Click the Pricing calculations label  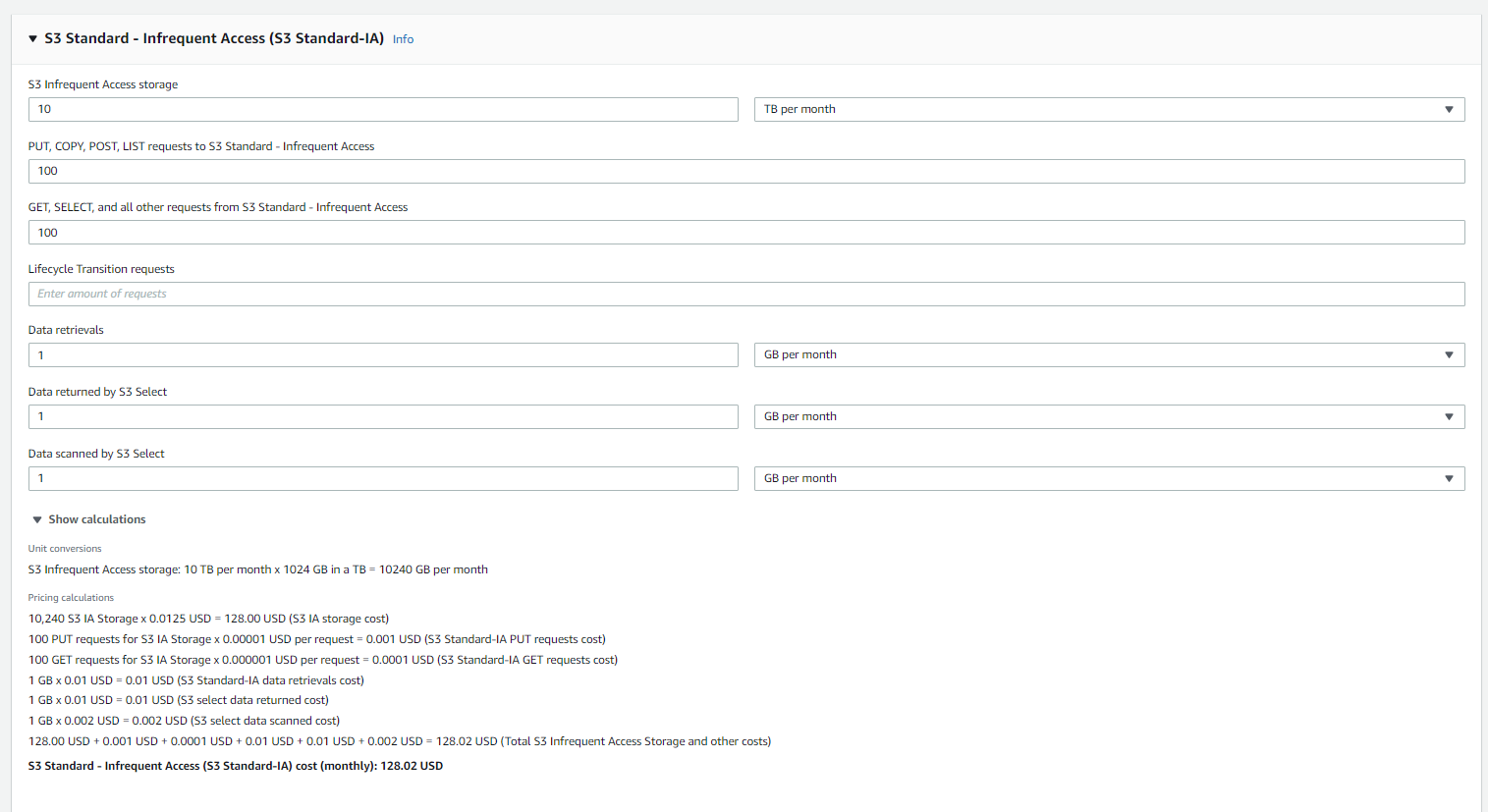71,597
